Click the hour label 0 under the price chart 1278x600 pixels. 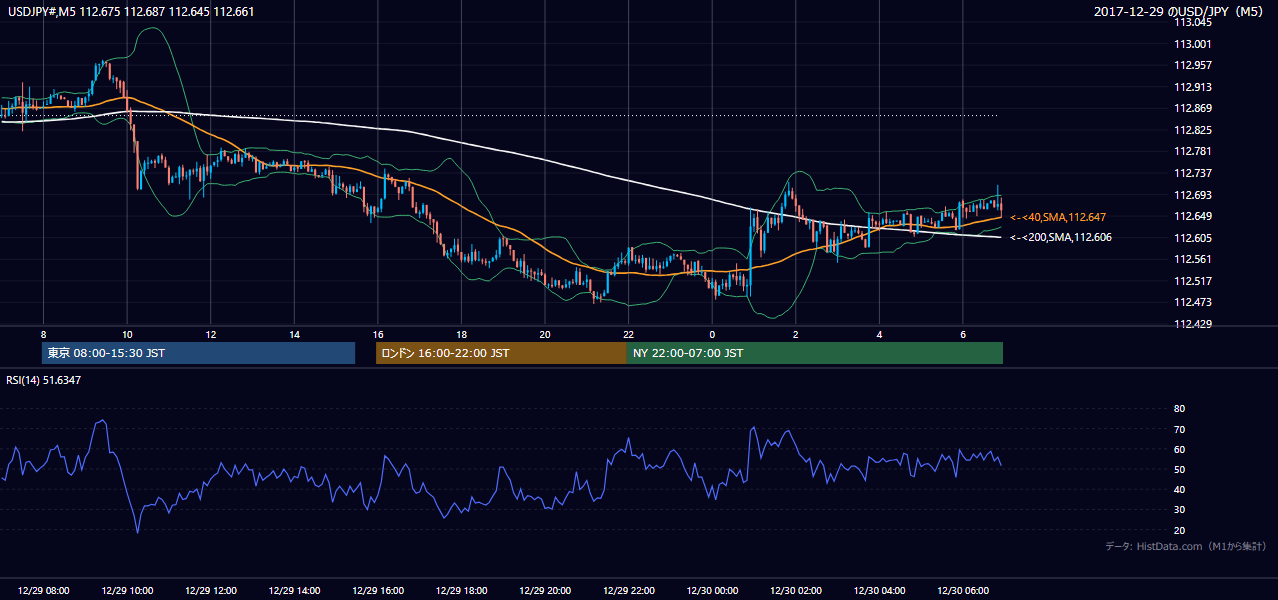(712, 333)
